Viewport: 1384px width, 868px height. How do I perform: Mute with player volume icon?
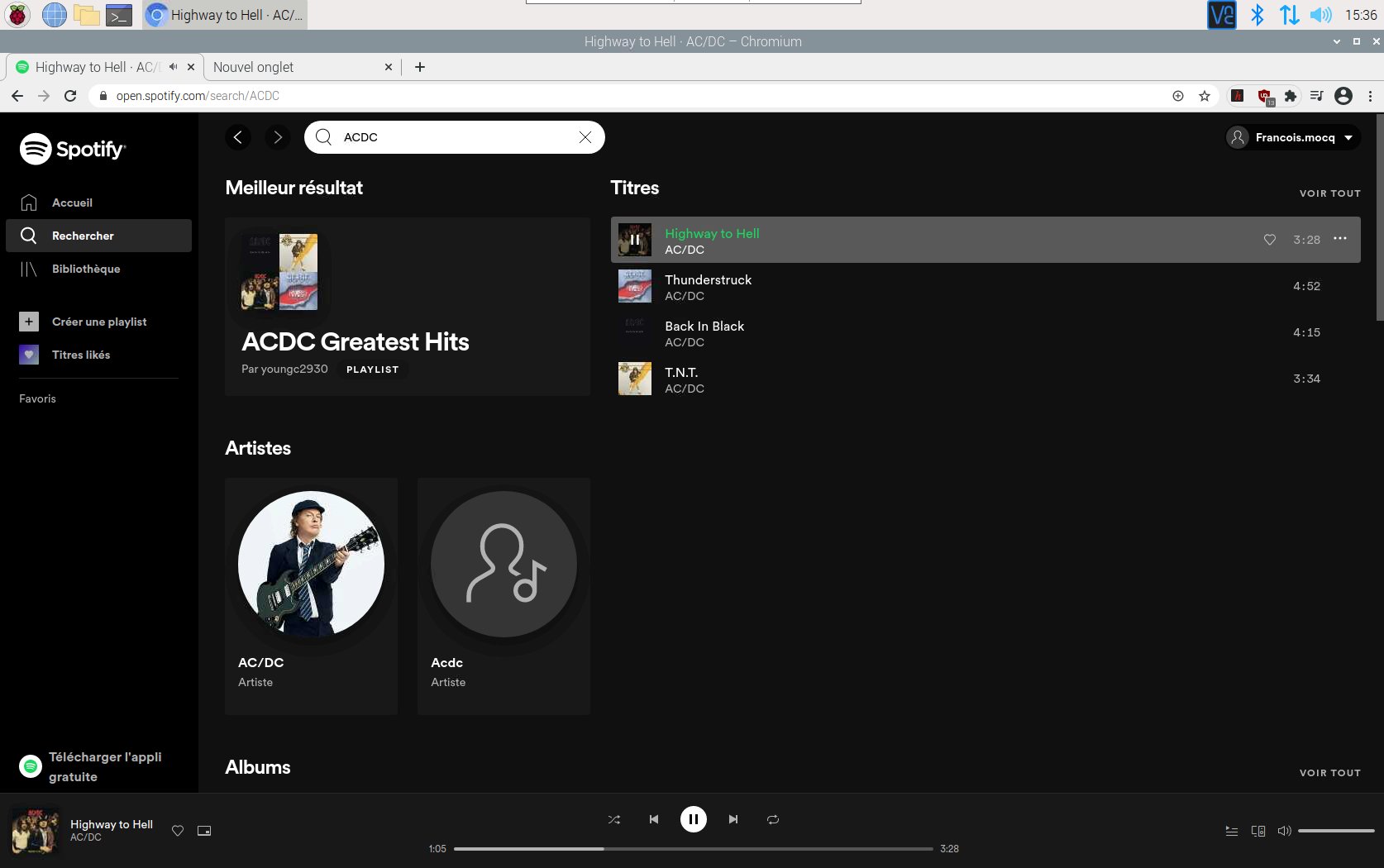1284,831
